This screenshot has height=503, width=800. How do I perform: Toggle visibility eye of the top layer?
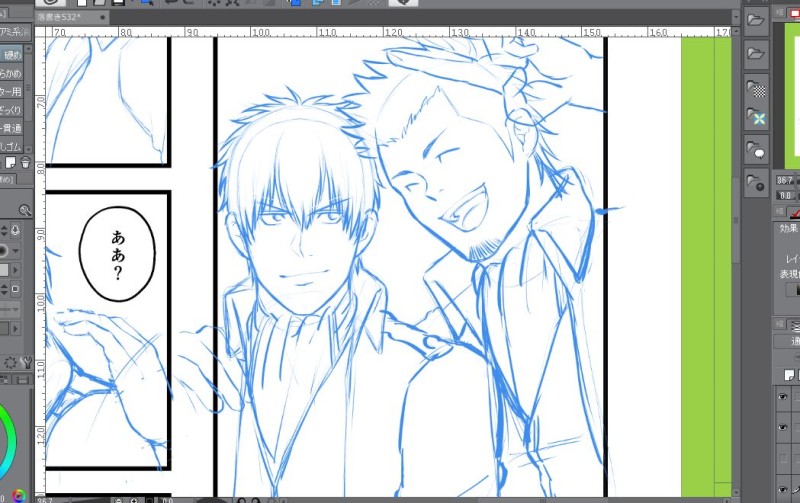click(783, 396)
